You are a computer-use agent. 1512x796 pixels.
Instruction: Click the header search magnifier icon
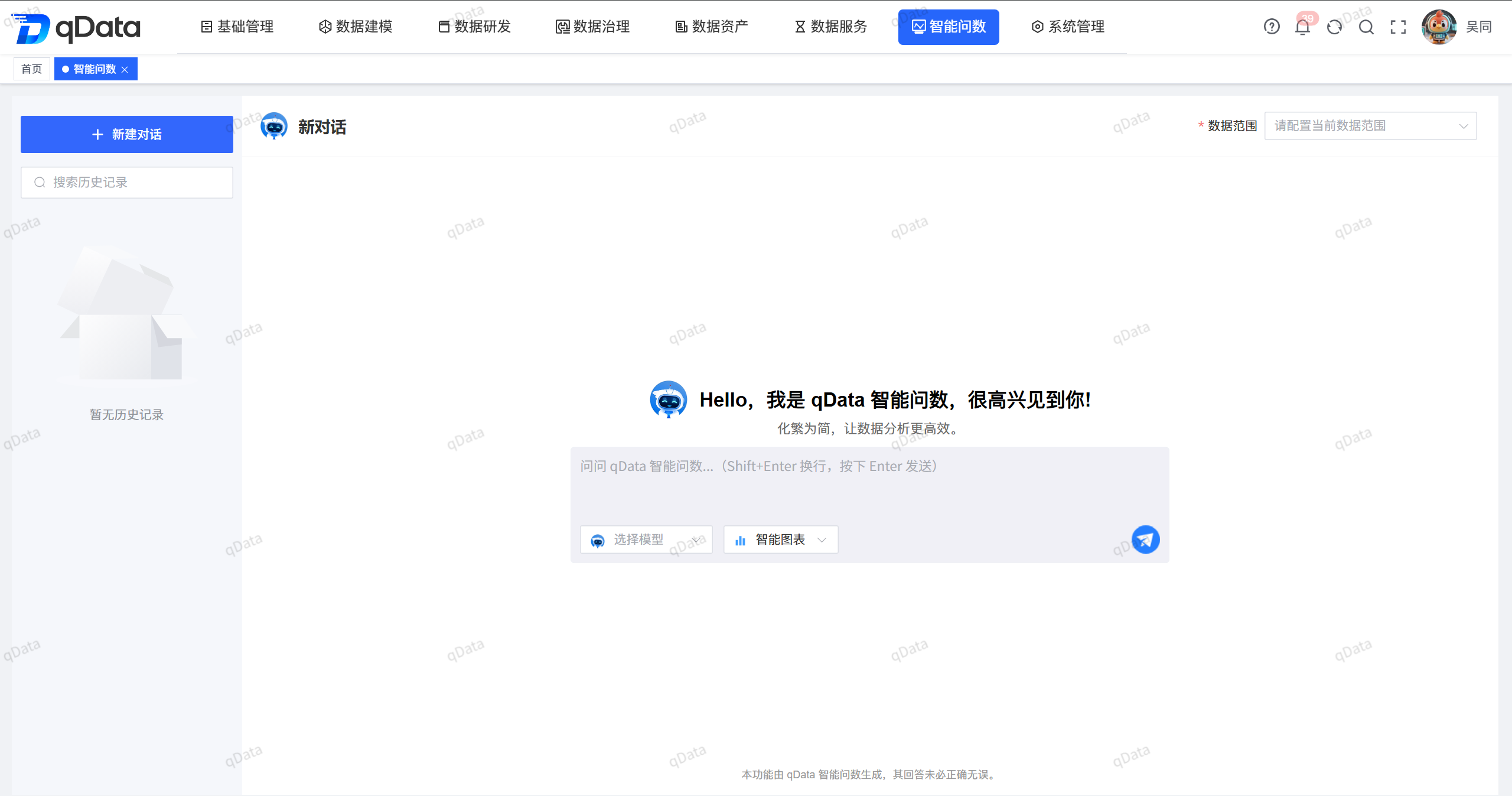click(x=1366, y=27)
